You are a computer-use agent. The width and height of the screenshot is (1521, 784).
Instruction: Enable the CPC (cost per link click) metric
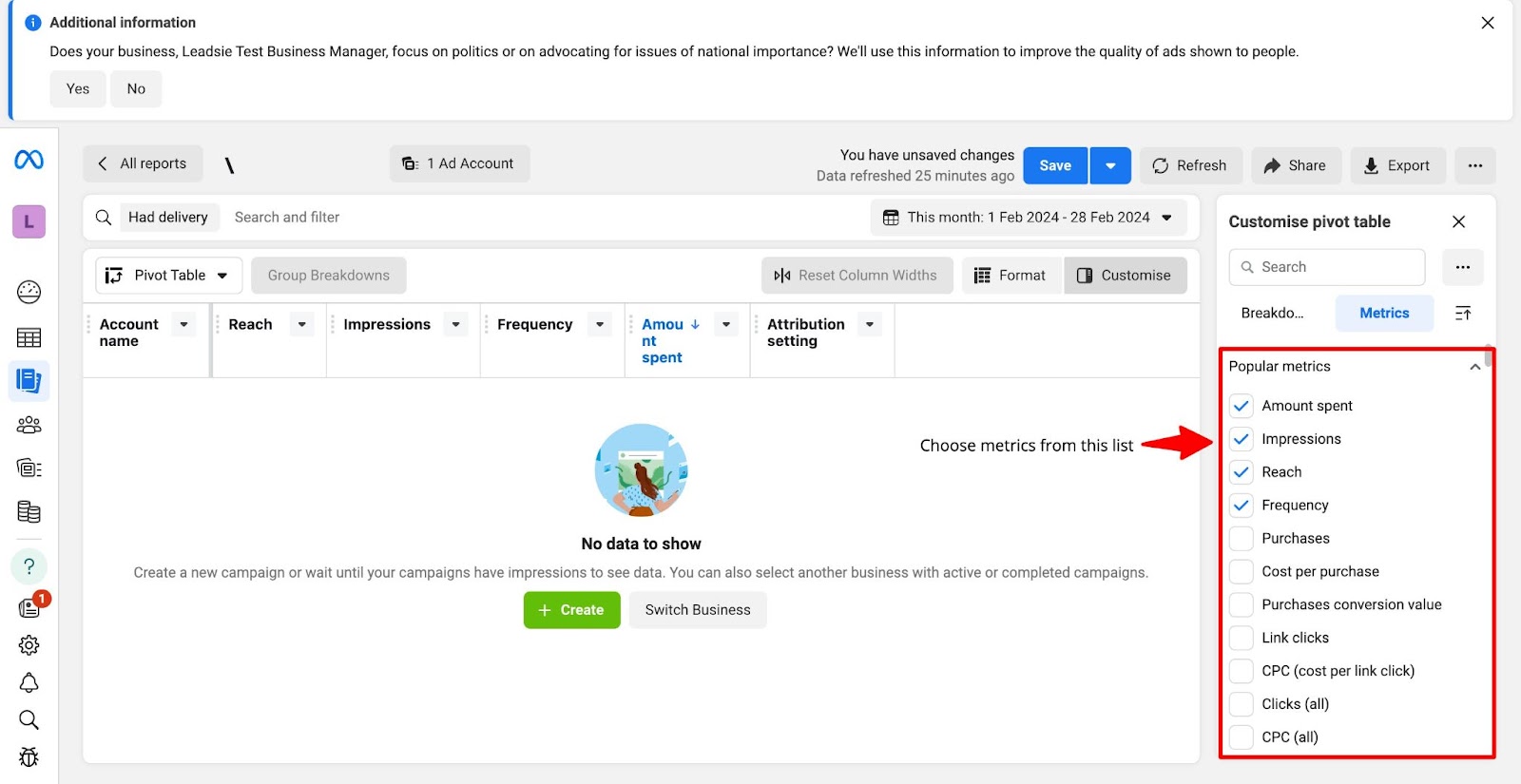click(x=1242, y=671)
